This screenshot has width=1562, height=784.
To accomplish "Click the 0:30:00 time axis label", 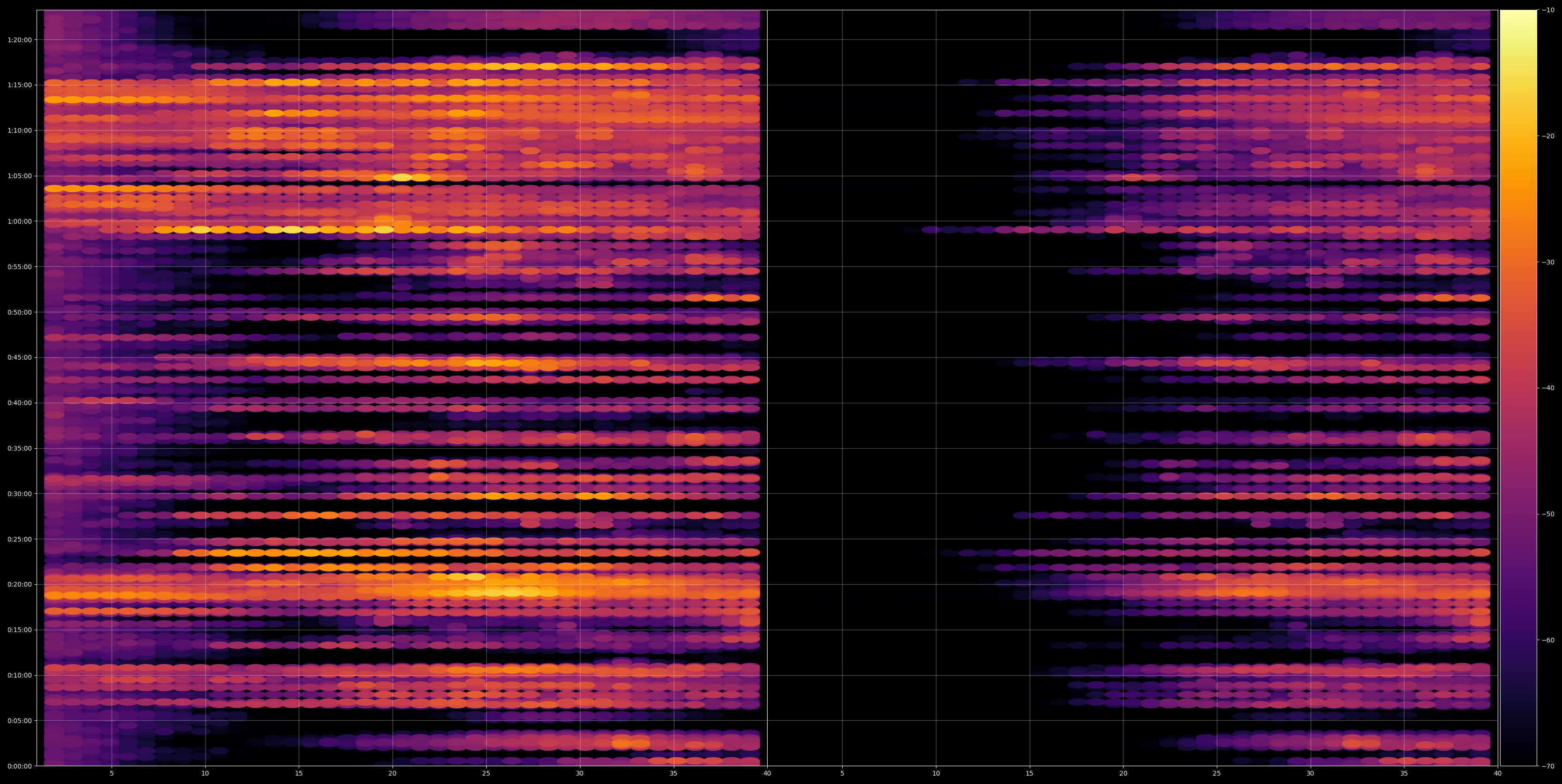I will pyautogui.click(x=19, y=494).
